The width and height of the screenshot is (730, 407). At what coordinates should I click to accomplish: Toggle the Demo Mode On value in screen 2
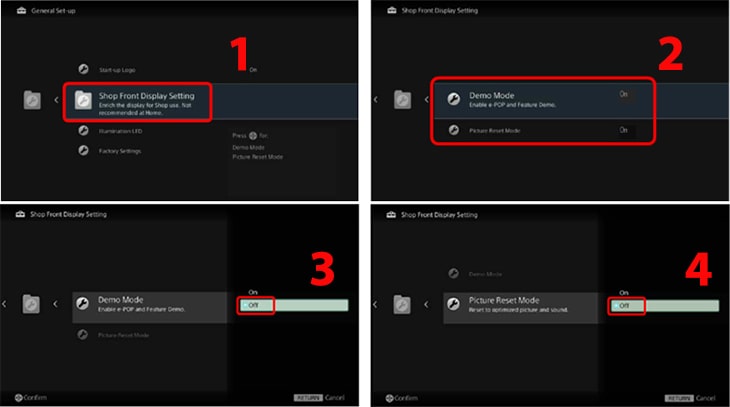point(623,94)
